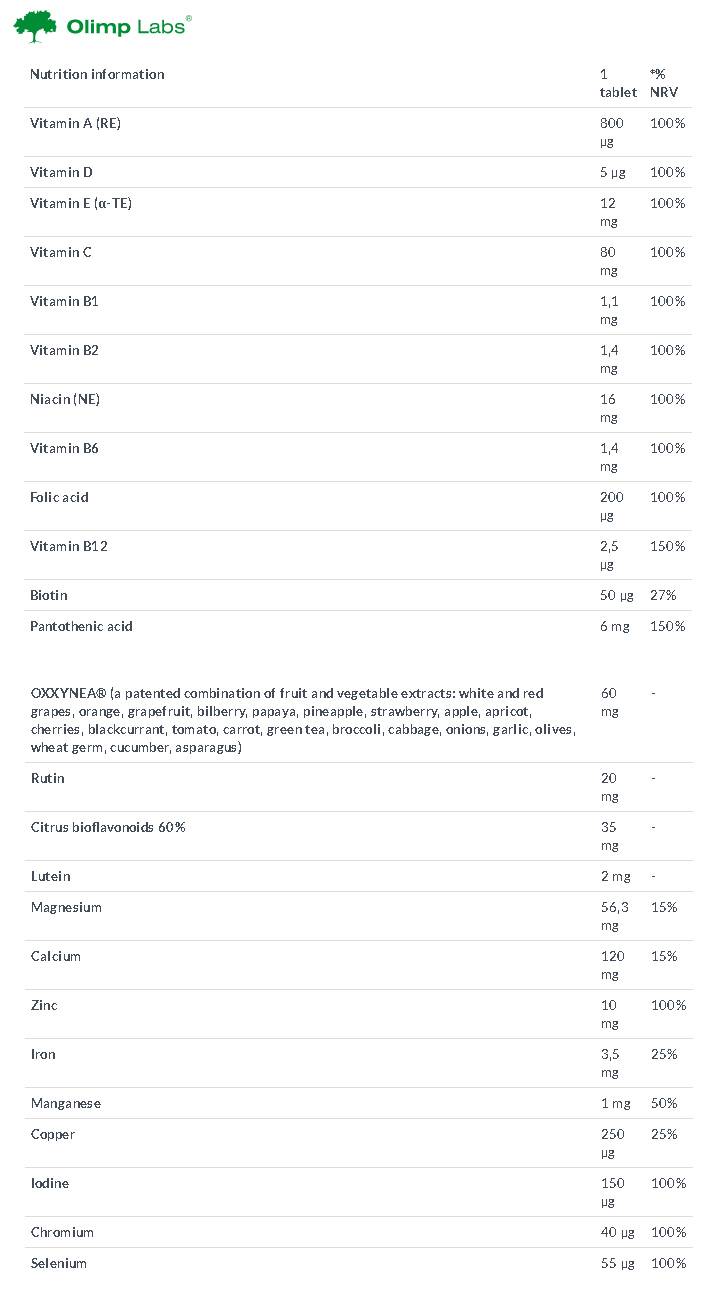
Task: Click the Vitamin B12 150% NRV value
Action: (667, 546)
